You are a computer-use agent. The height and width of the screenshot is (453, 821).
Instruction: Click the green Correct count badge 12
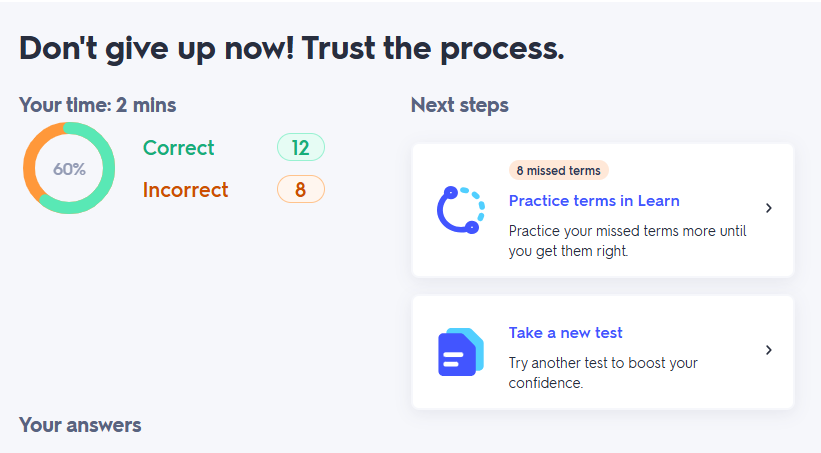300,148
